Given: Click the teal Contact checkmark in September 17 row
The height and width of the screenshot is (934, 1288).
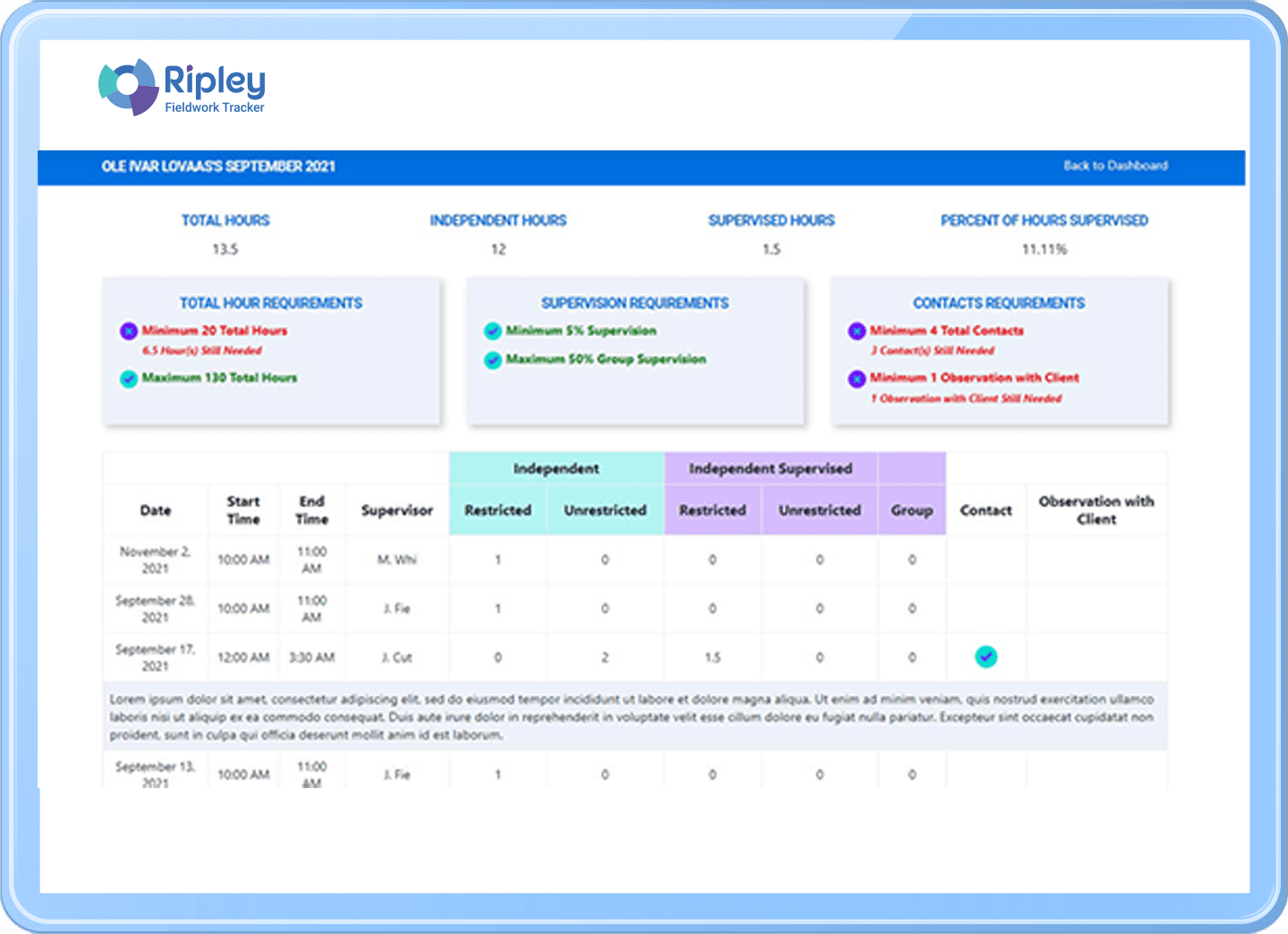Looking at the screenshot, I should pyautogui.click(x=986, y=657).
